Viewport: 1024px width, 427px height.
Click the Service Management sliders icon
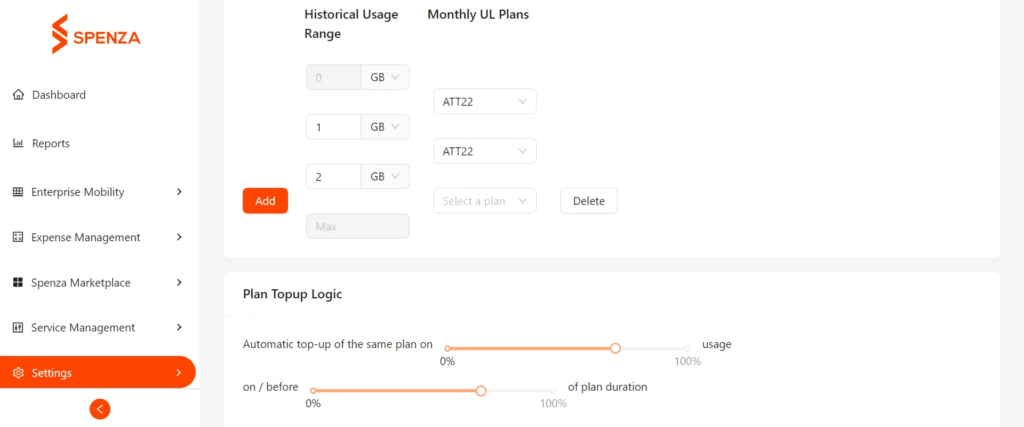pyautogui.click(x=18, y=327)
